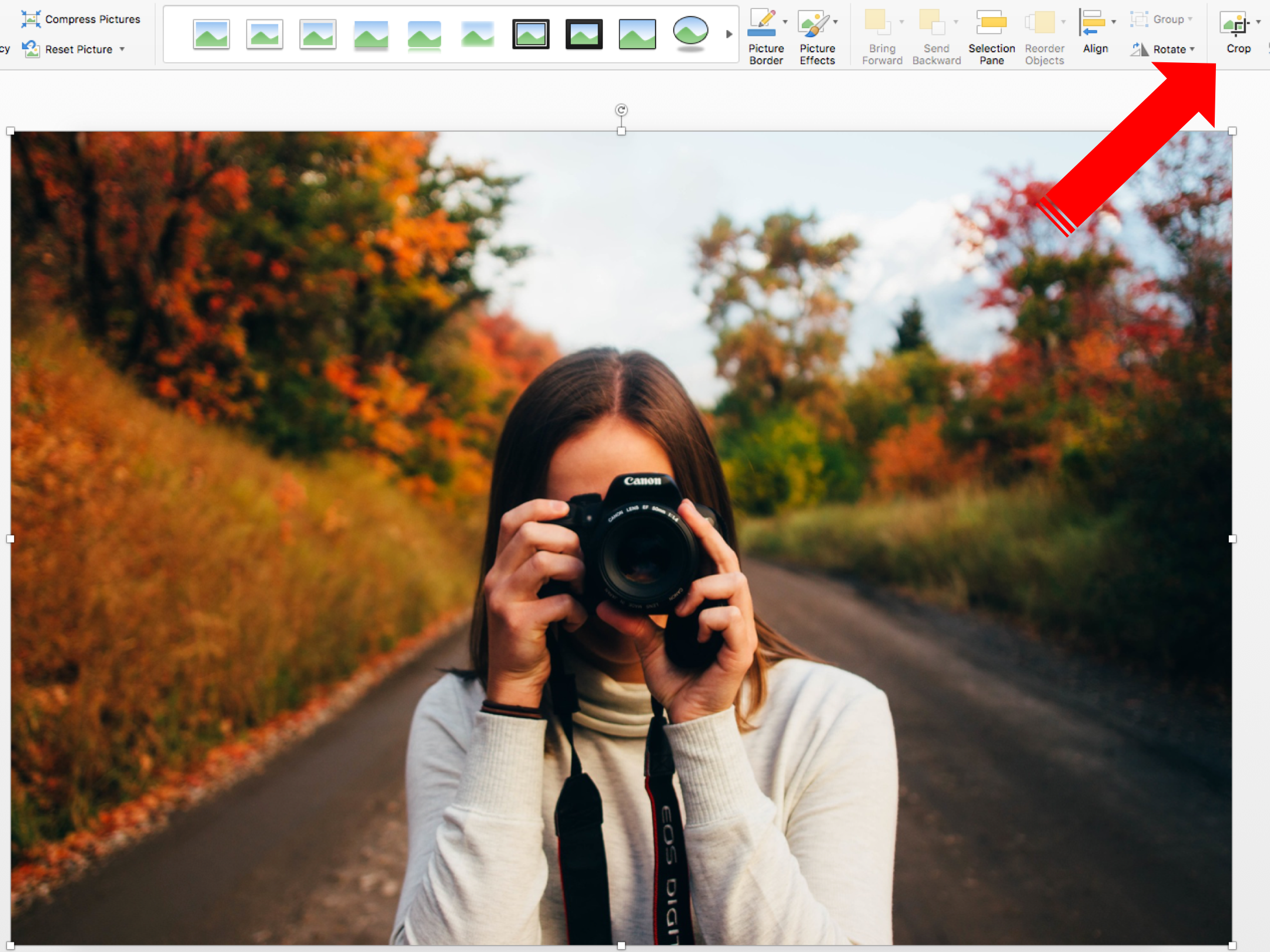
Task: Open the Picture Border dropdown arrow
Action: click(x=785, y=22)
